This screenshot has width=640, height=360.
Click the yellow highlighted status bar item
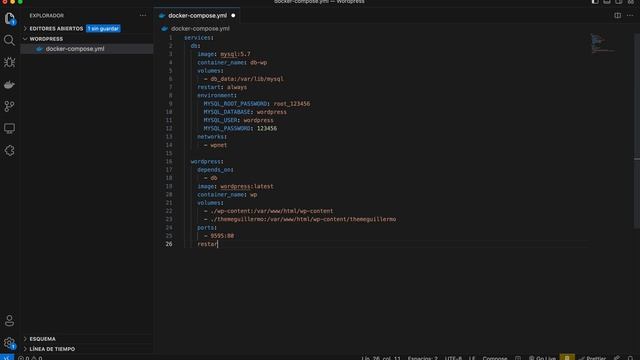567,358
